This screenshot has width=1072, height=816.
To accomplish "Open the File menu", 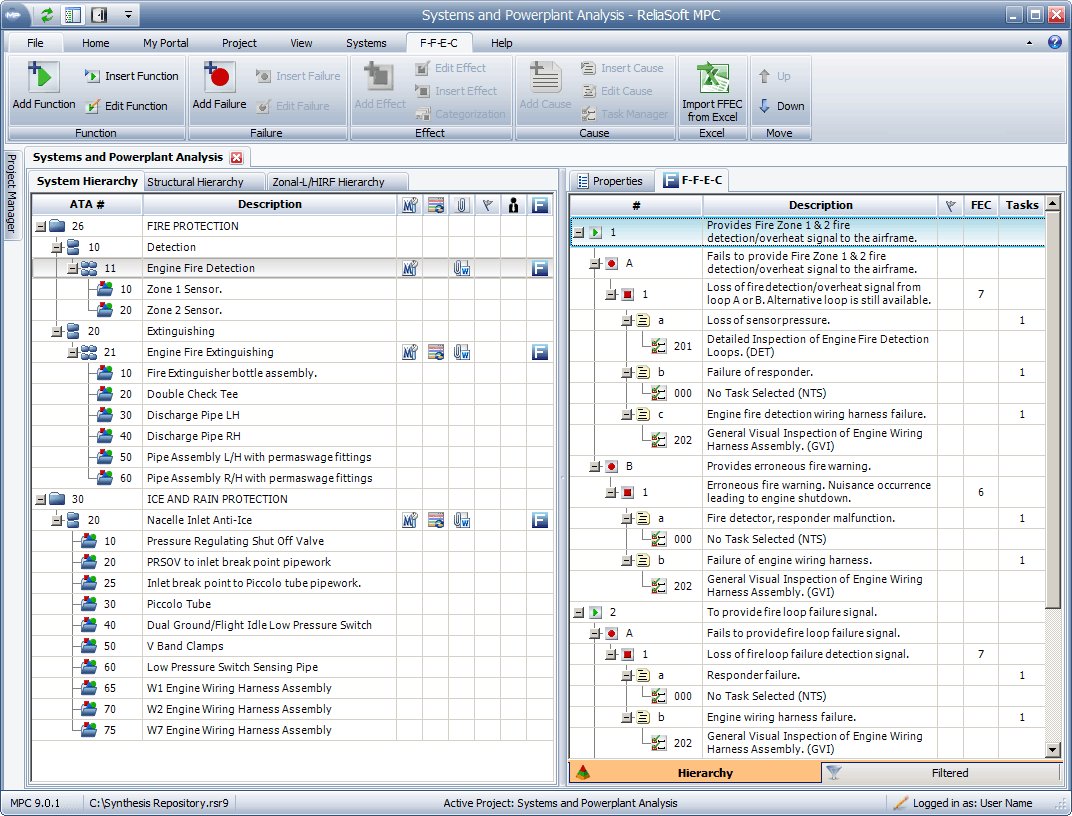I will coord(35,43).
